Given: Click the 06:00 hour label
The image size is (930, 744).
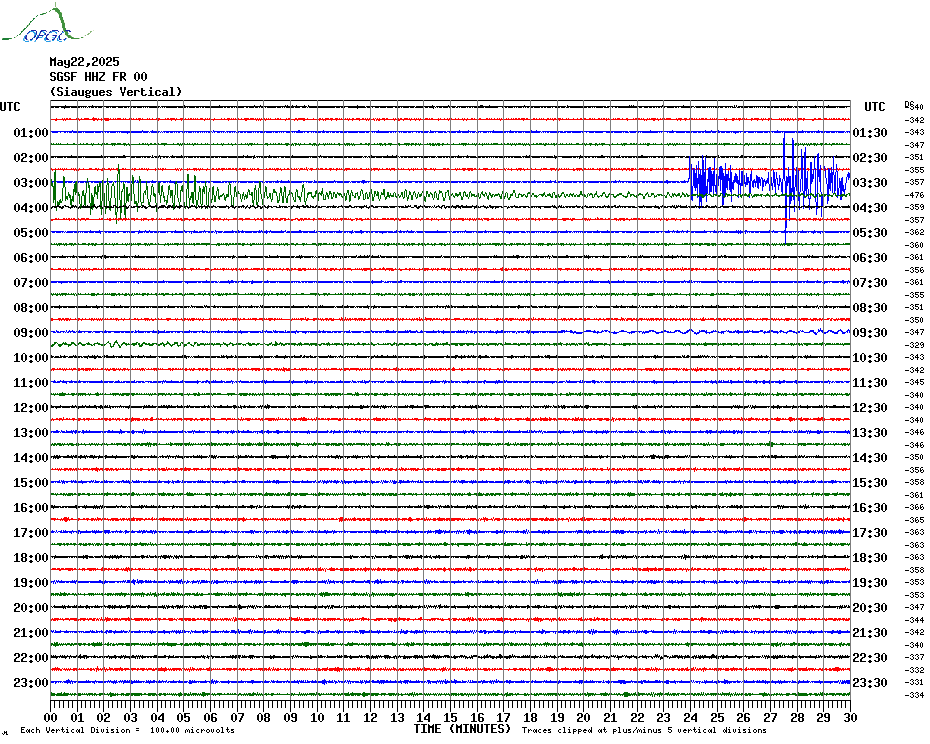Looking at the screenshot, I should [31, 257].
